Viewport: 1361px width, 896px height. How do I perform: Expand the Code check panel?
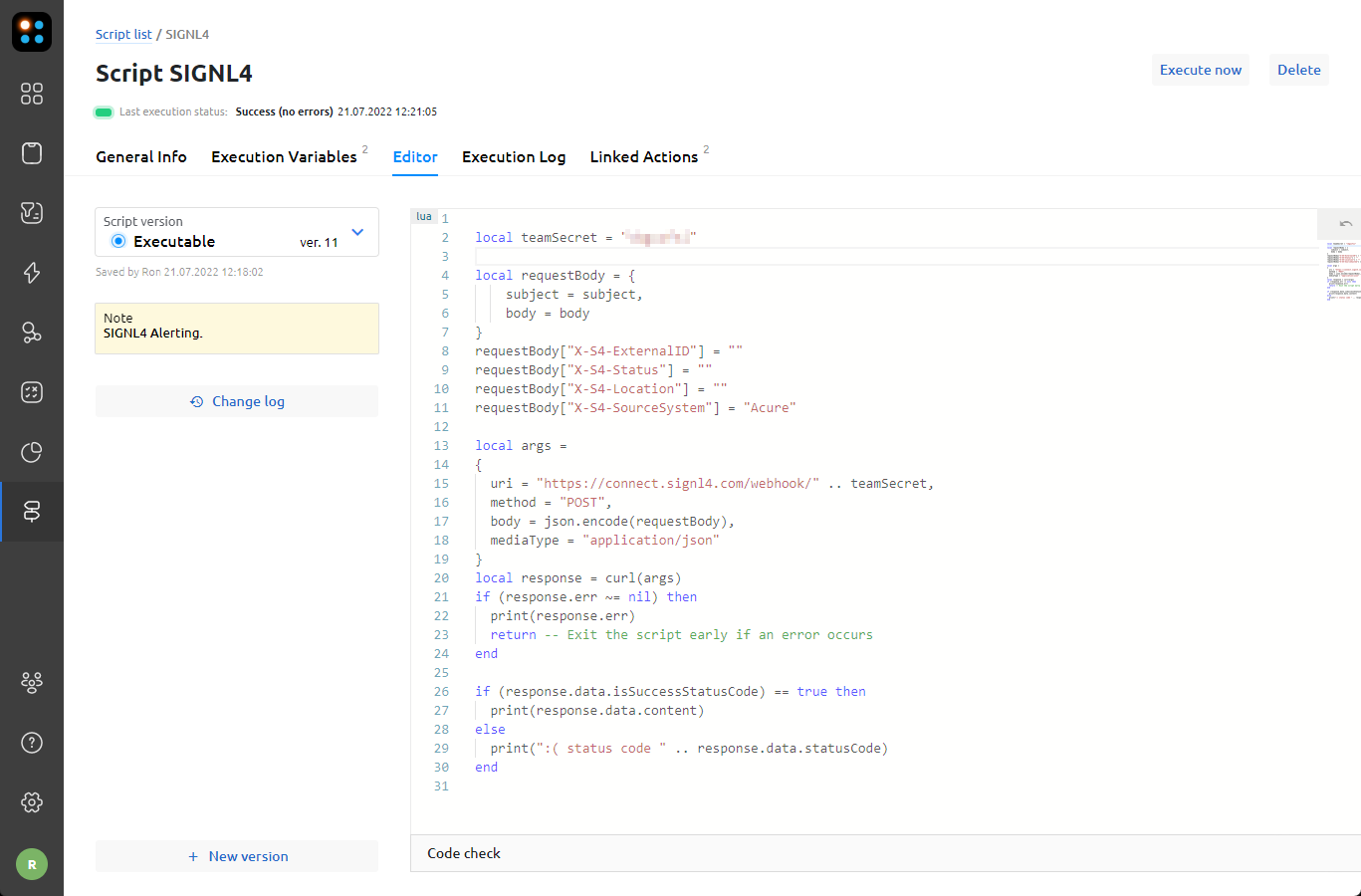tap(885, 853)
